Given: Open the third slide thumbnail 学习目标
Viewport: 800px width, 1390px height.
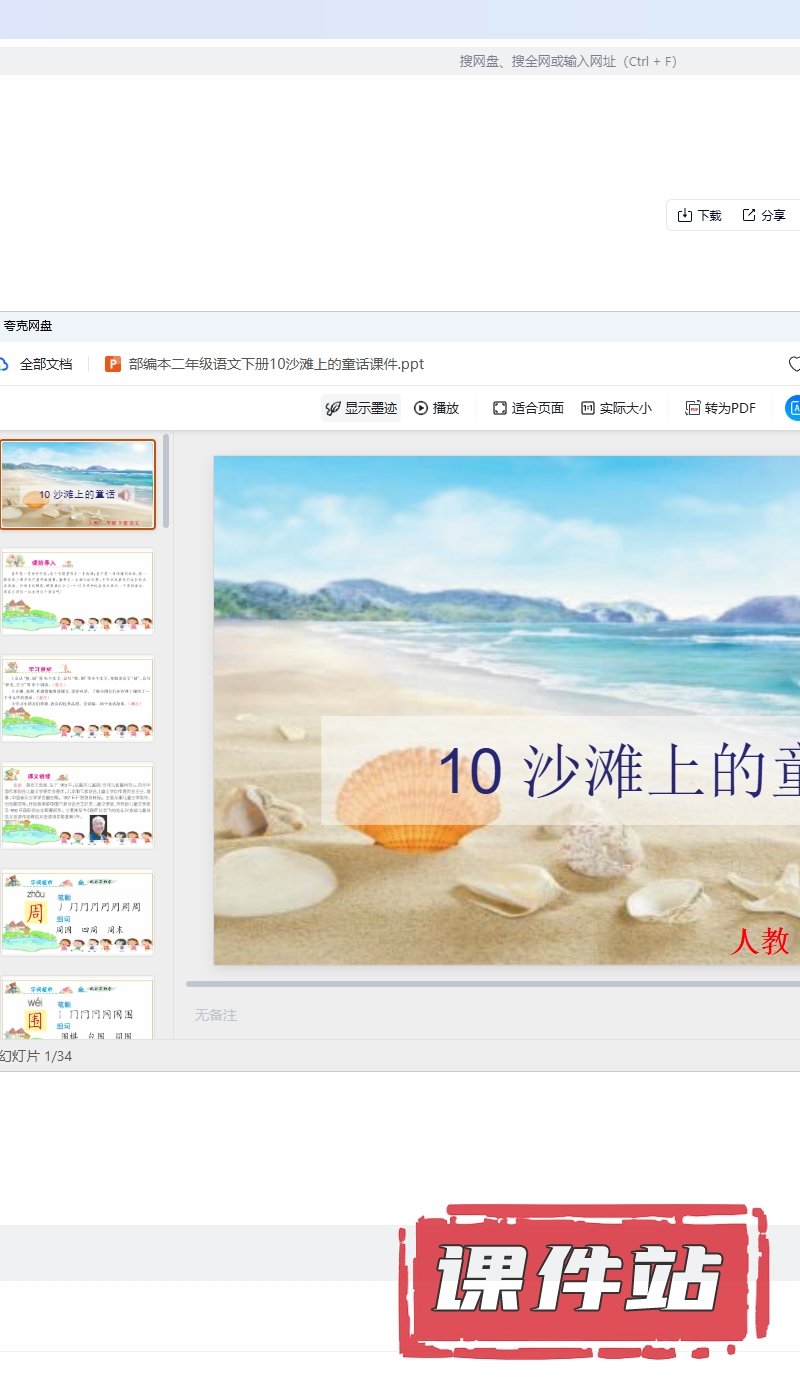Looking at the screenshot, I should 78,698.
